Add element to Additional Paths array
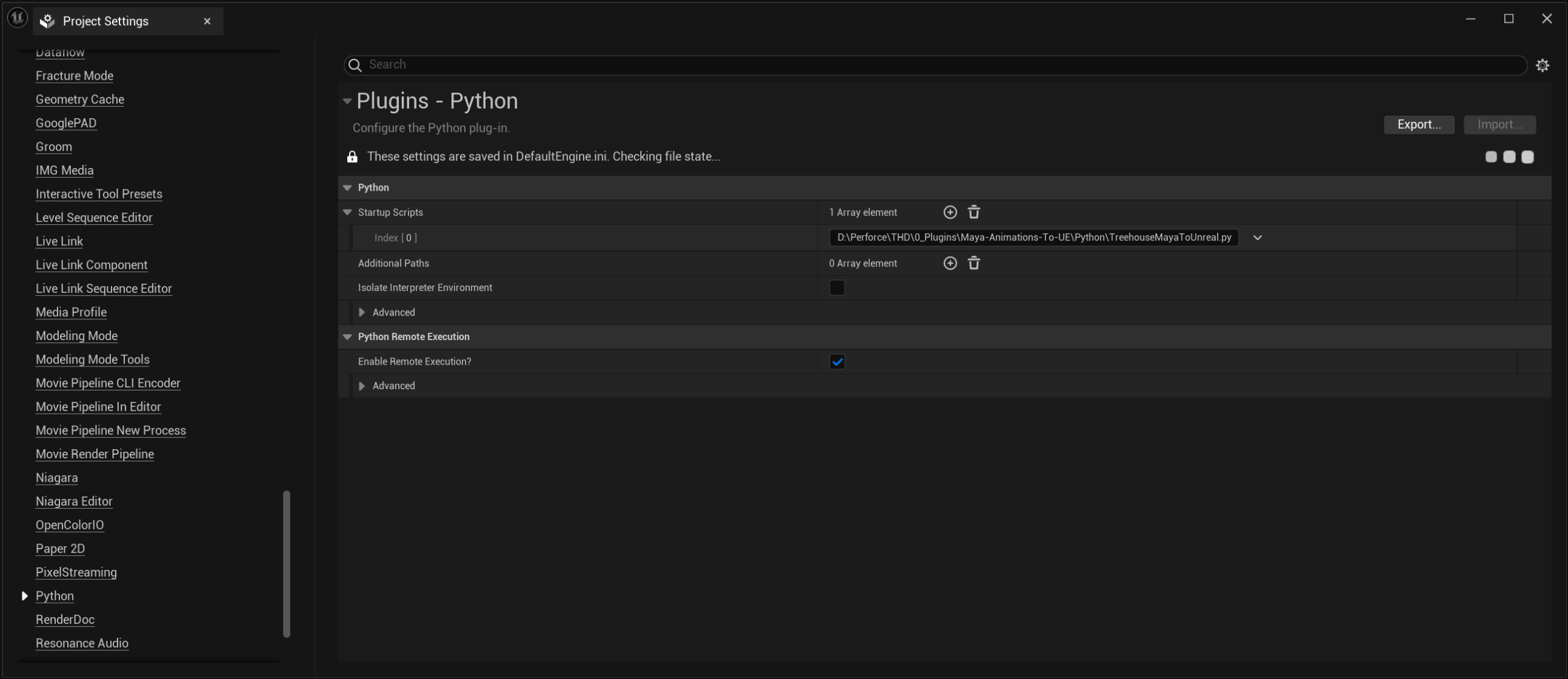Screen dimensions: 1568x679 [950, 263]
